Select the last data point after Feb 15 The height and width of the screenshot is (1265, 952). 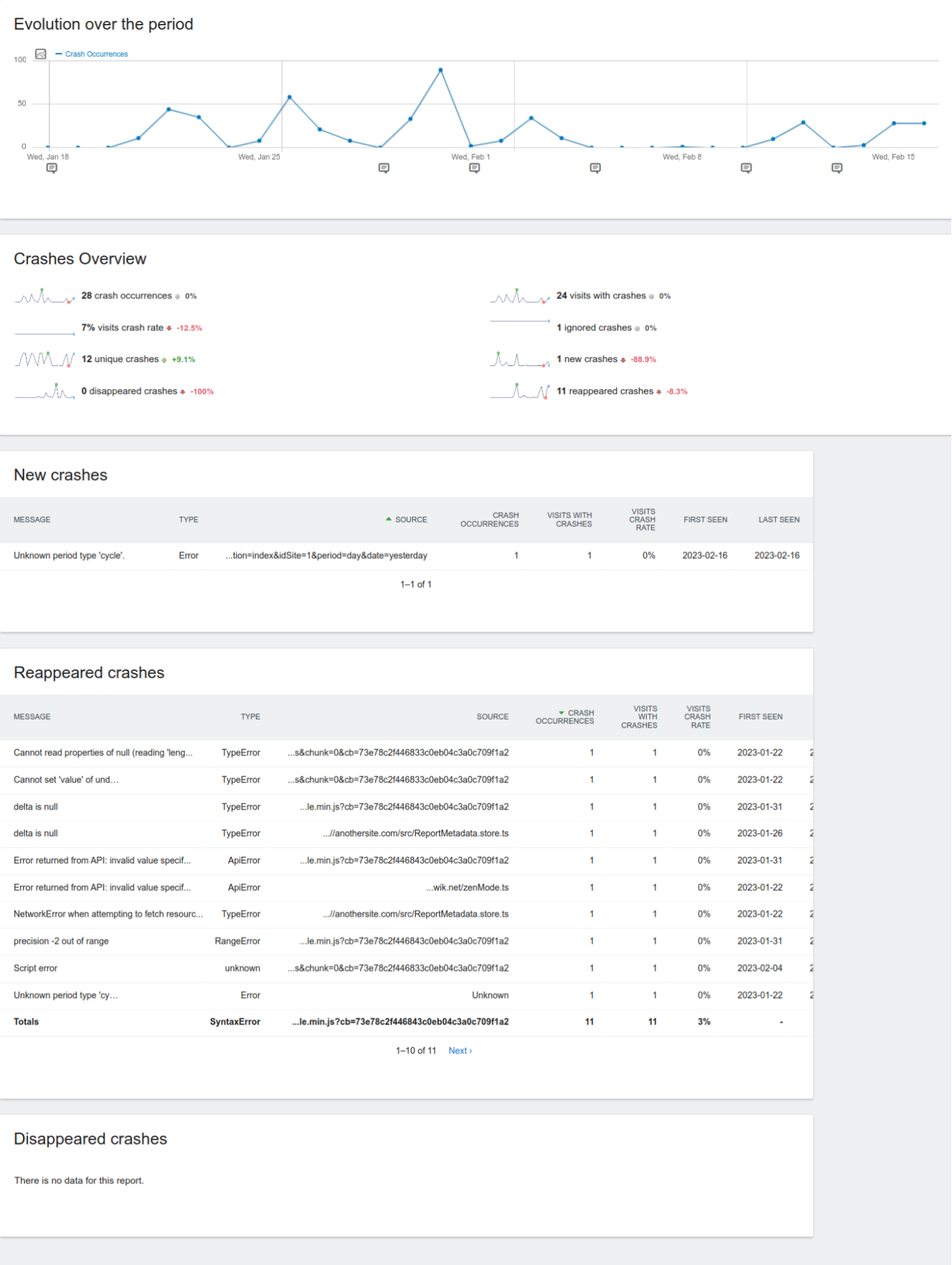coord(924,123)
